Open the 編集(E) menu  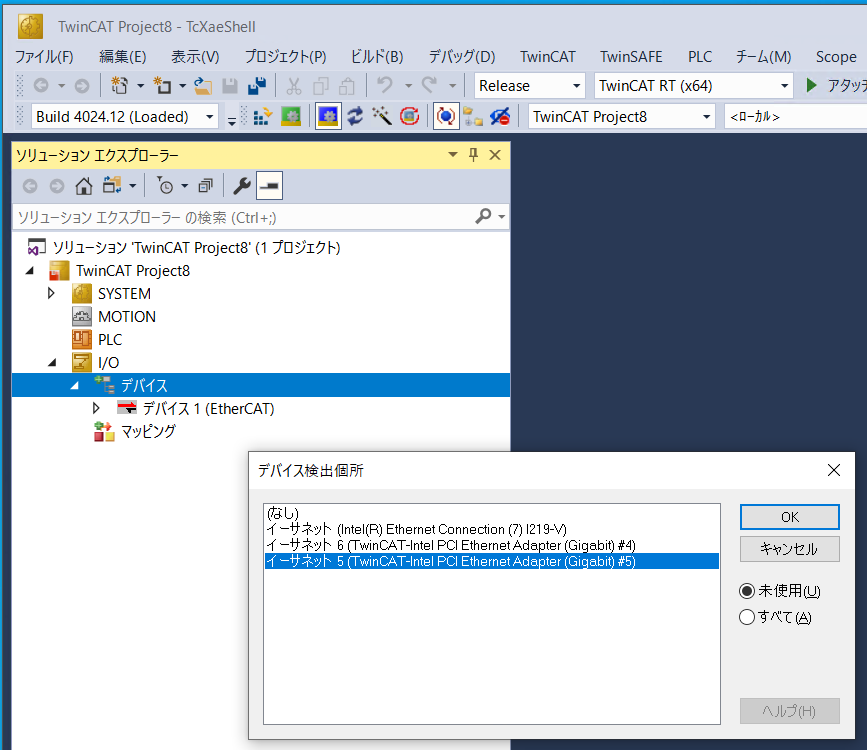click(x=122, y=56)
